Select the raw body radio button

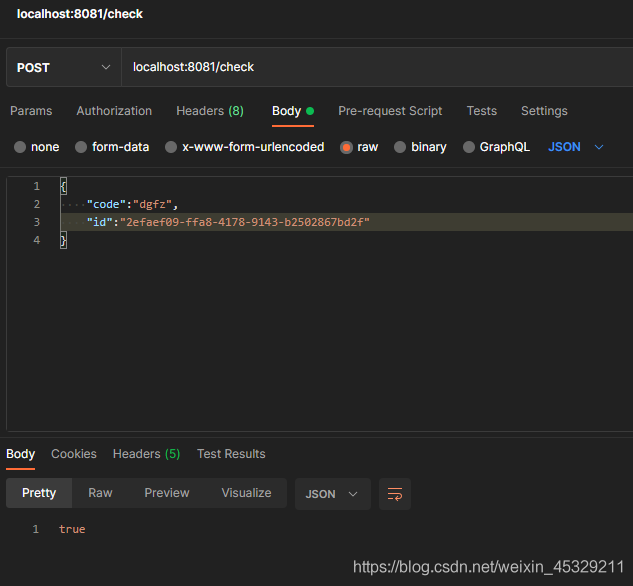347,147
